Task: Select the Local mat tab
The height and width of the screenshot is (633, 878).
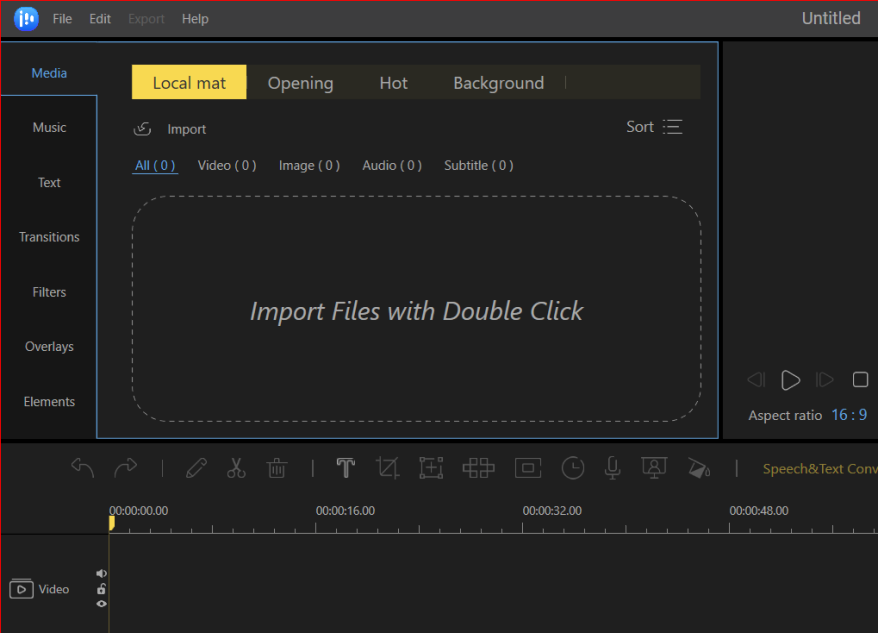Action: [189, 82]
